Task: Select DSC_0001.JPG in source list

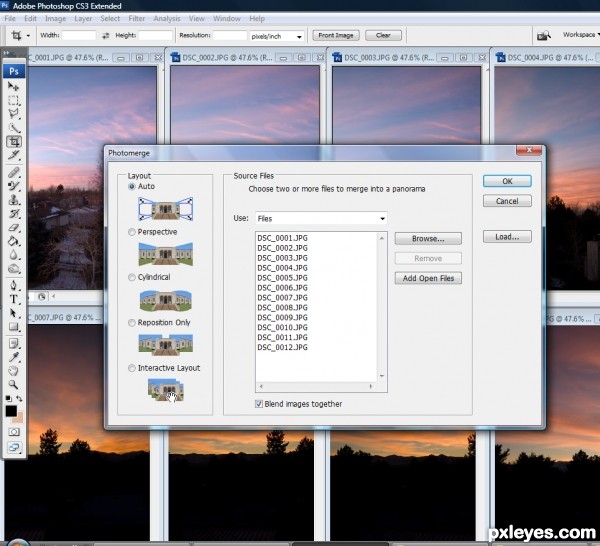Action: point(282,238)
